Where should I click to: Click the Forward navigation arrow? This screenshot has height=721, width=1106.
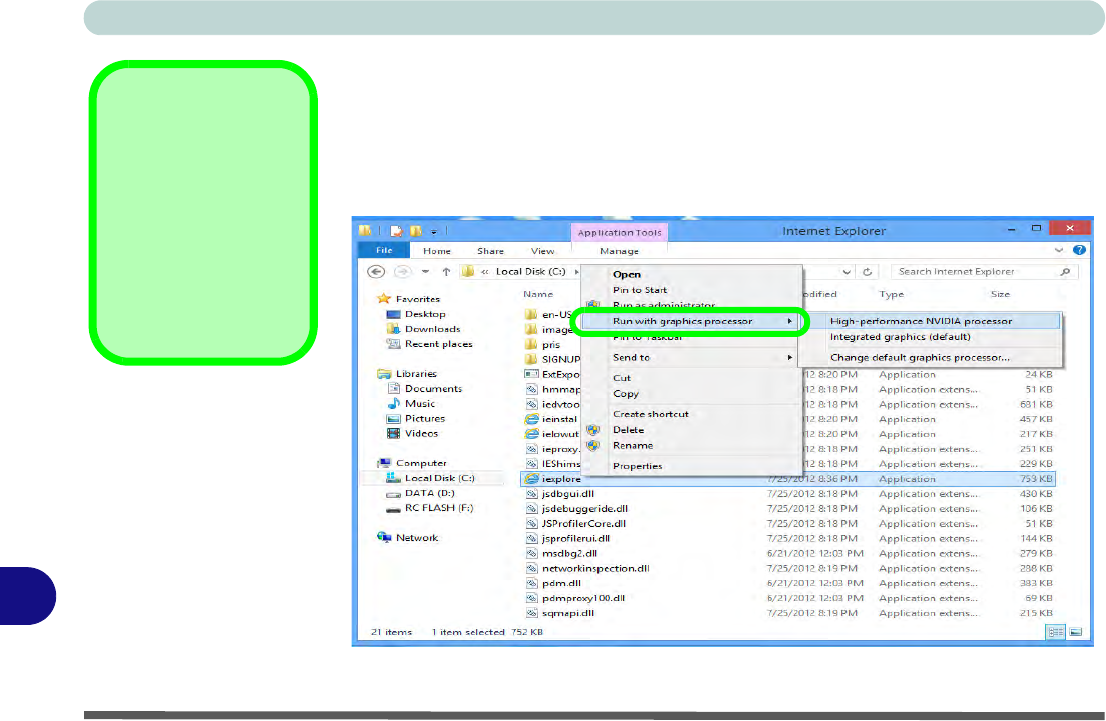pos(402,272)
